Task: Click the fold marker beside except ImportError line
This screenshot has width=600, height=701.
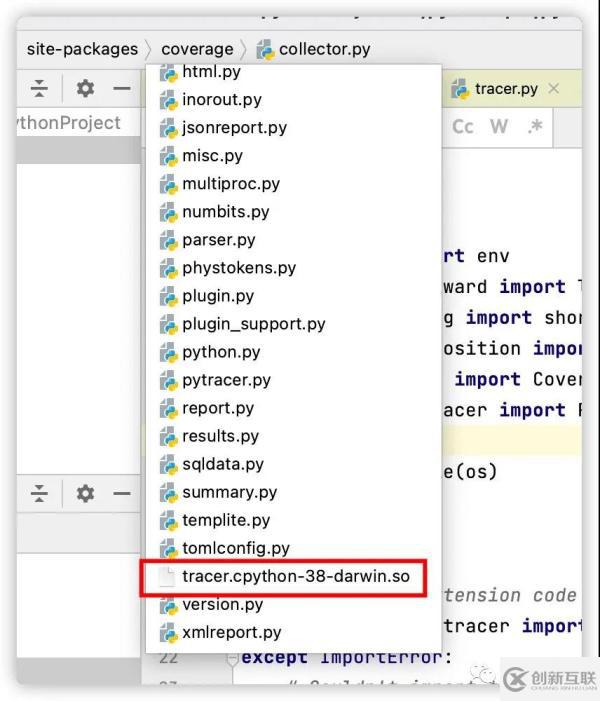Action: [x=232, y=659]
